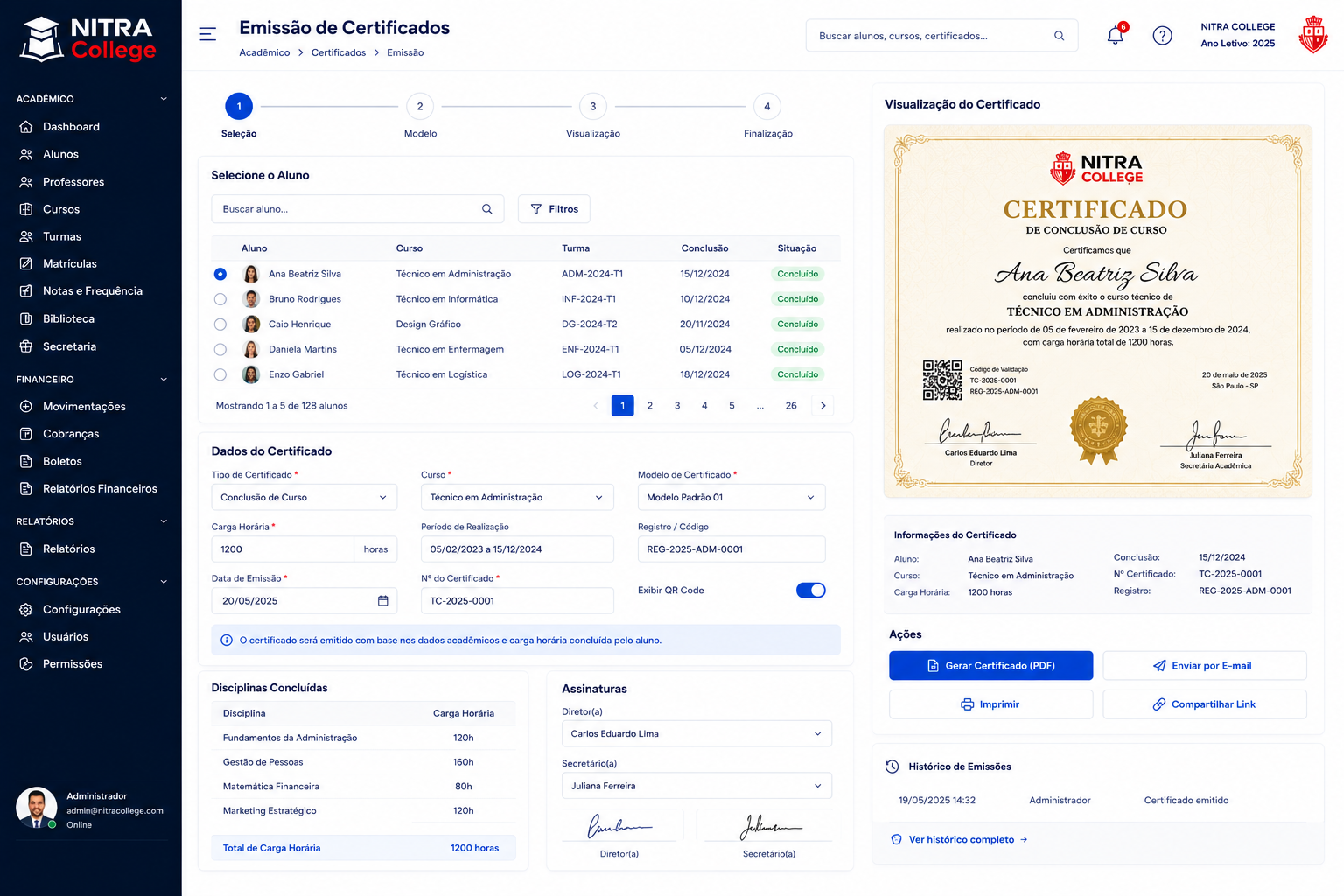The image size is (1344, 896).
Task: Click the next page arrow in pagination
Action: click(x=822, y=405)
